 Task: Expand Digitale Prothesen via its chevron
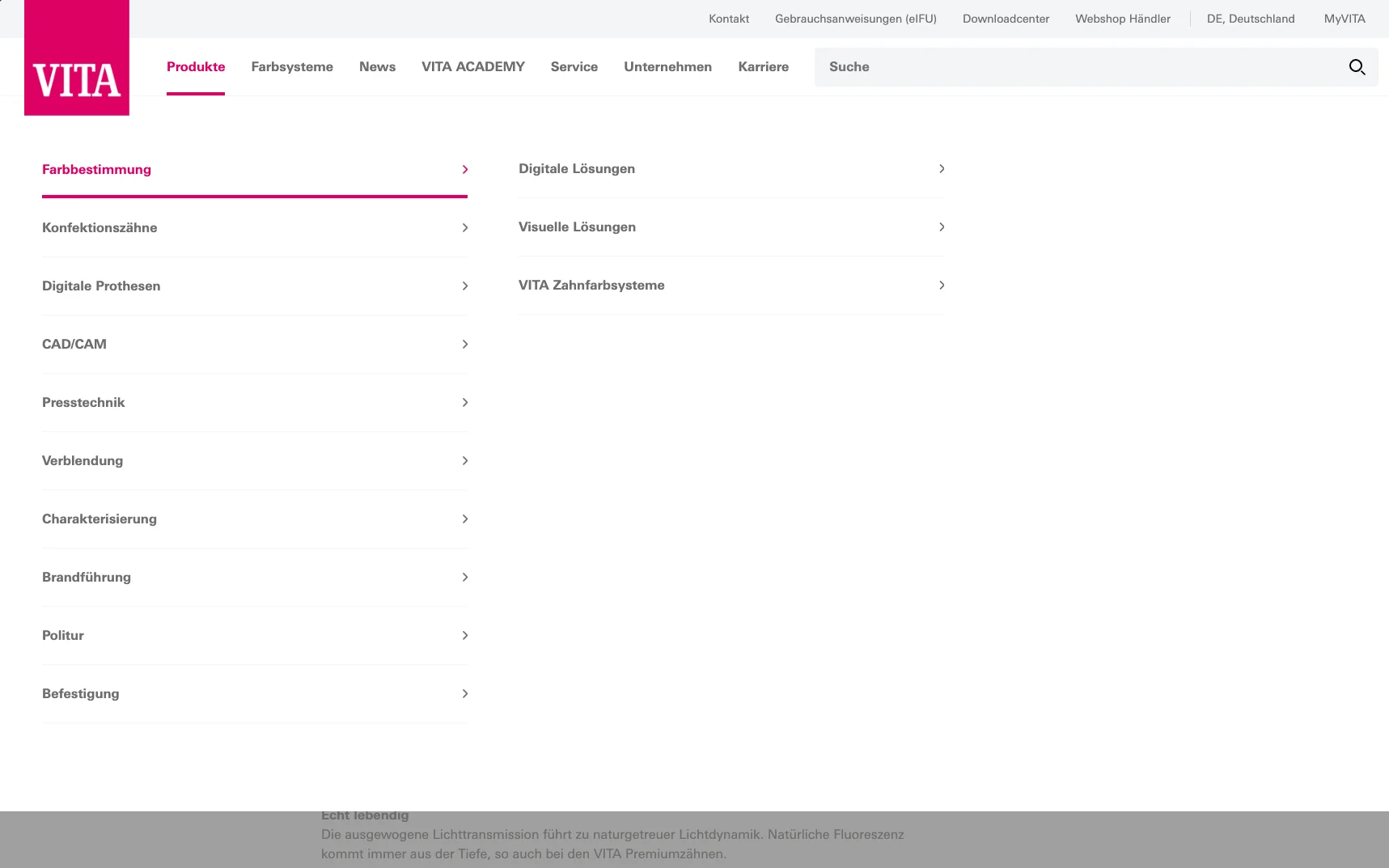click(465, 286)
